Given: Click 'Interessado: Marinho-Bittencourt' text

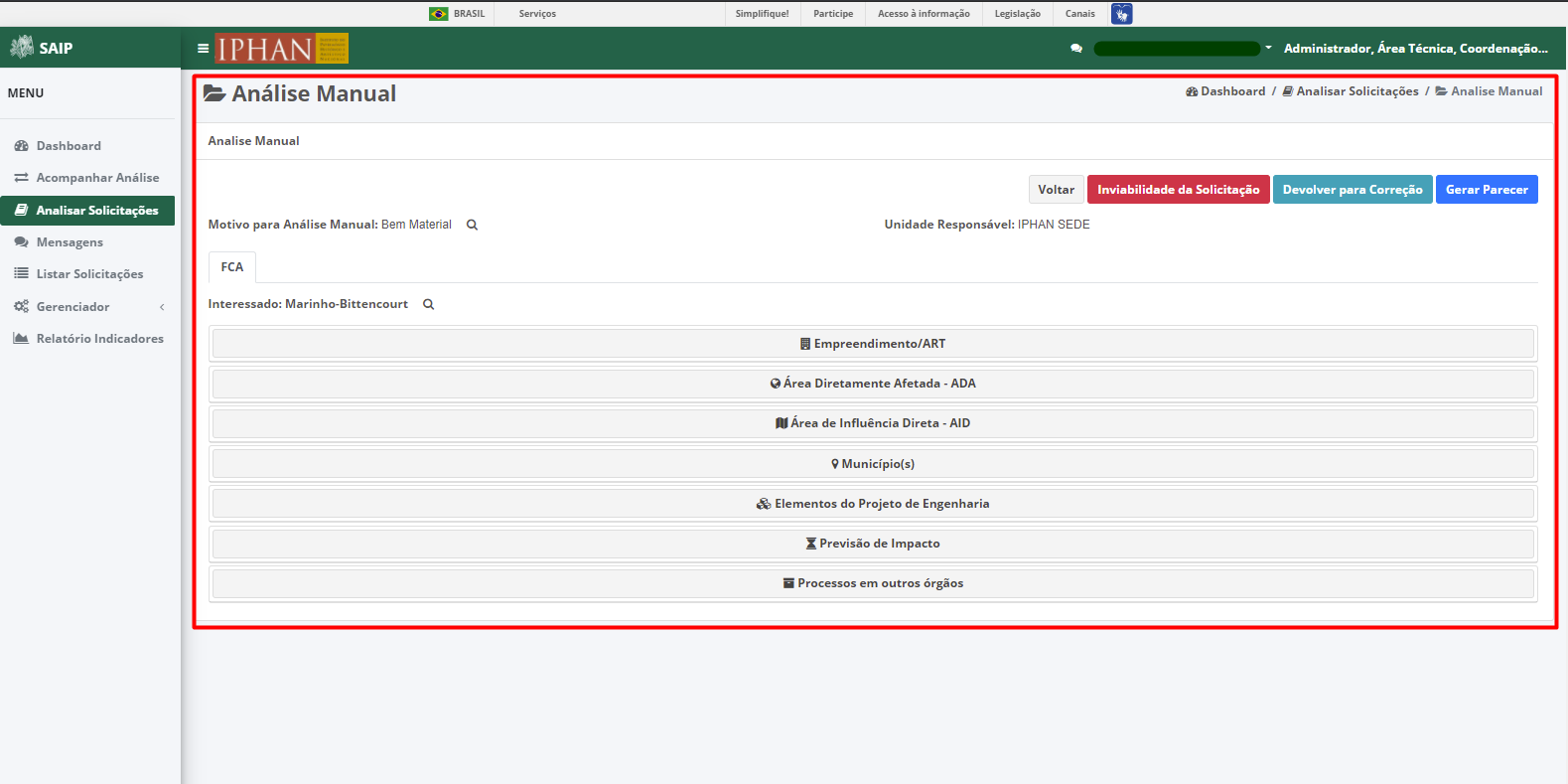Looking at the screenshot, I should [308, 304].
